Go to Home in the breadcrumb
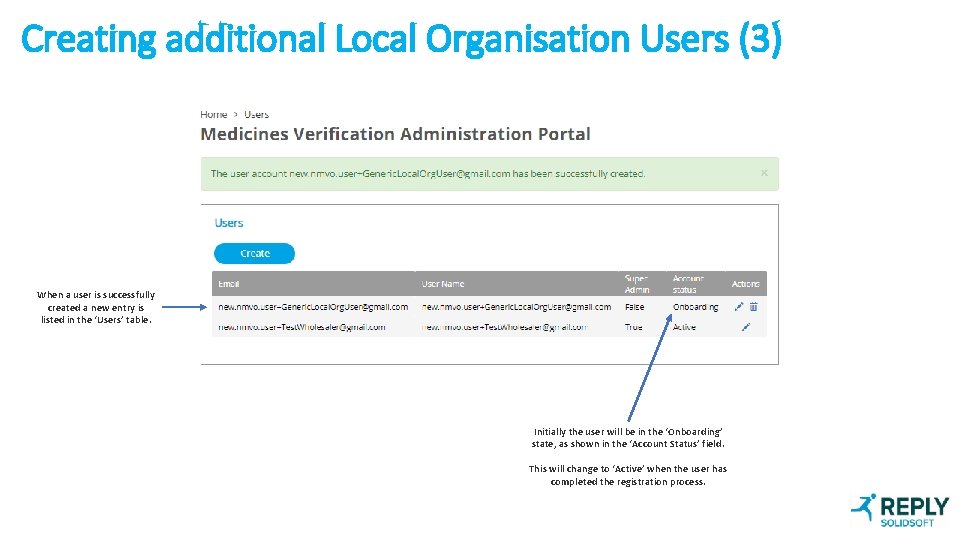The height and width of the screenshot is (540, 960). click(x=214, y=114)
